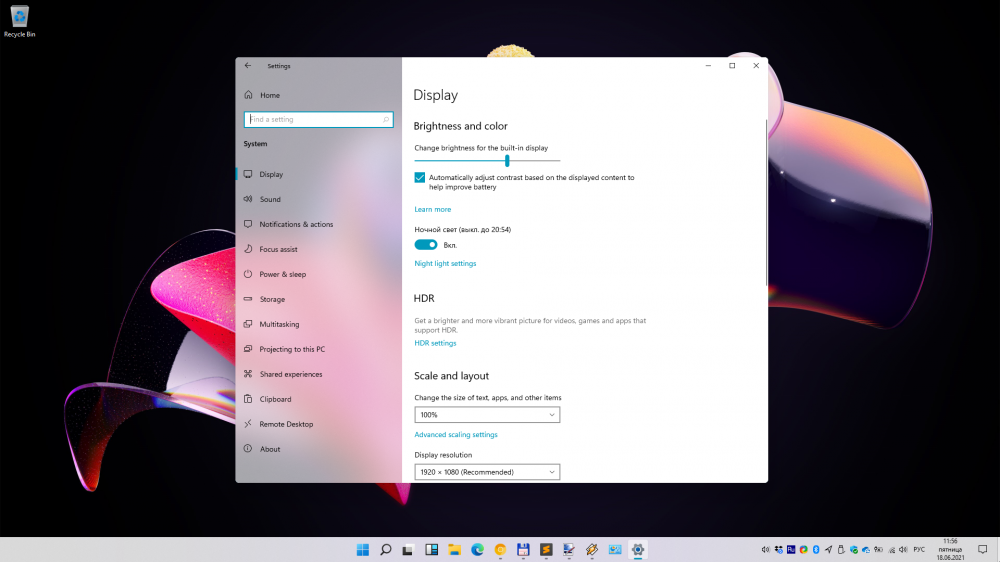Click the Home icon in Settings
This screenshot has width=1000, height=562.
pos(248,95)
